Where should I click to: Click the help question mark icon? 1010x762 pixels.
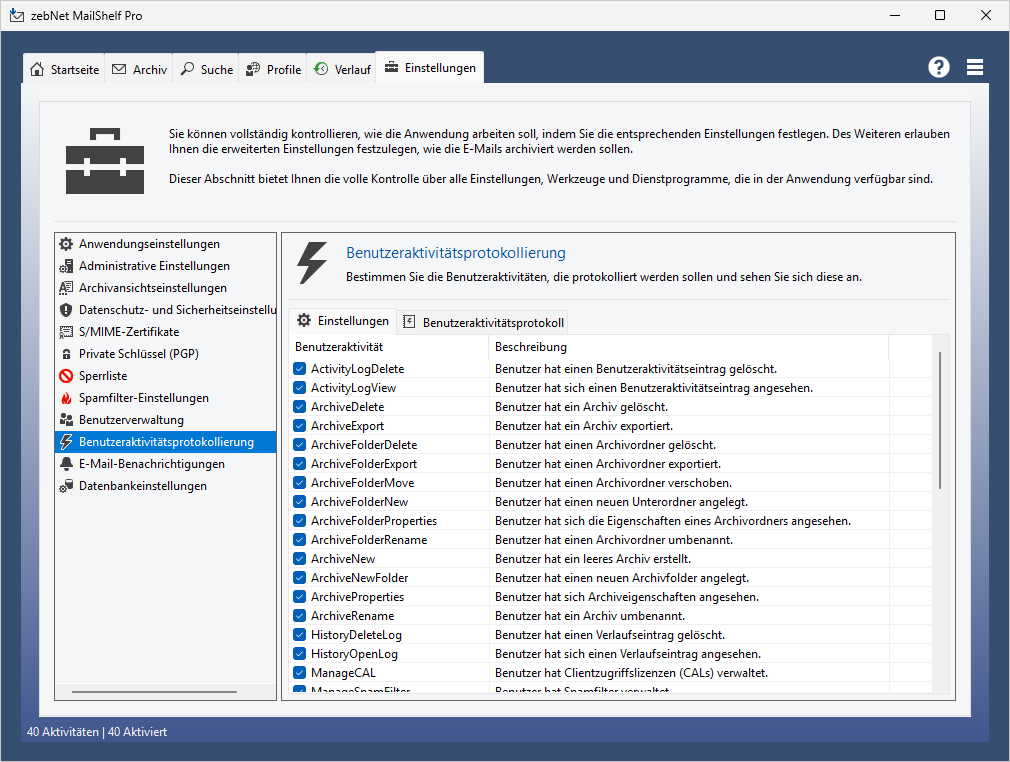[x=938, y=67]
